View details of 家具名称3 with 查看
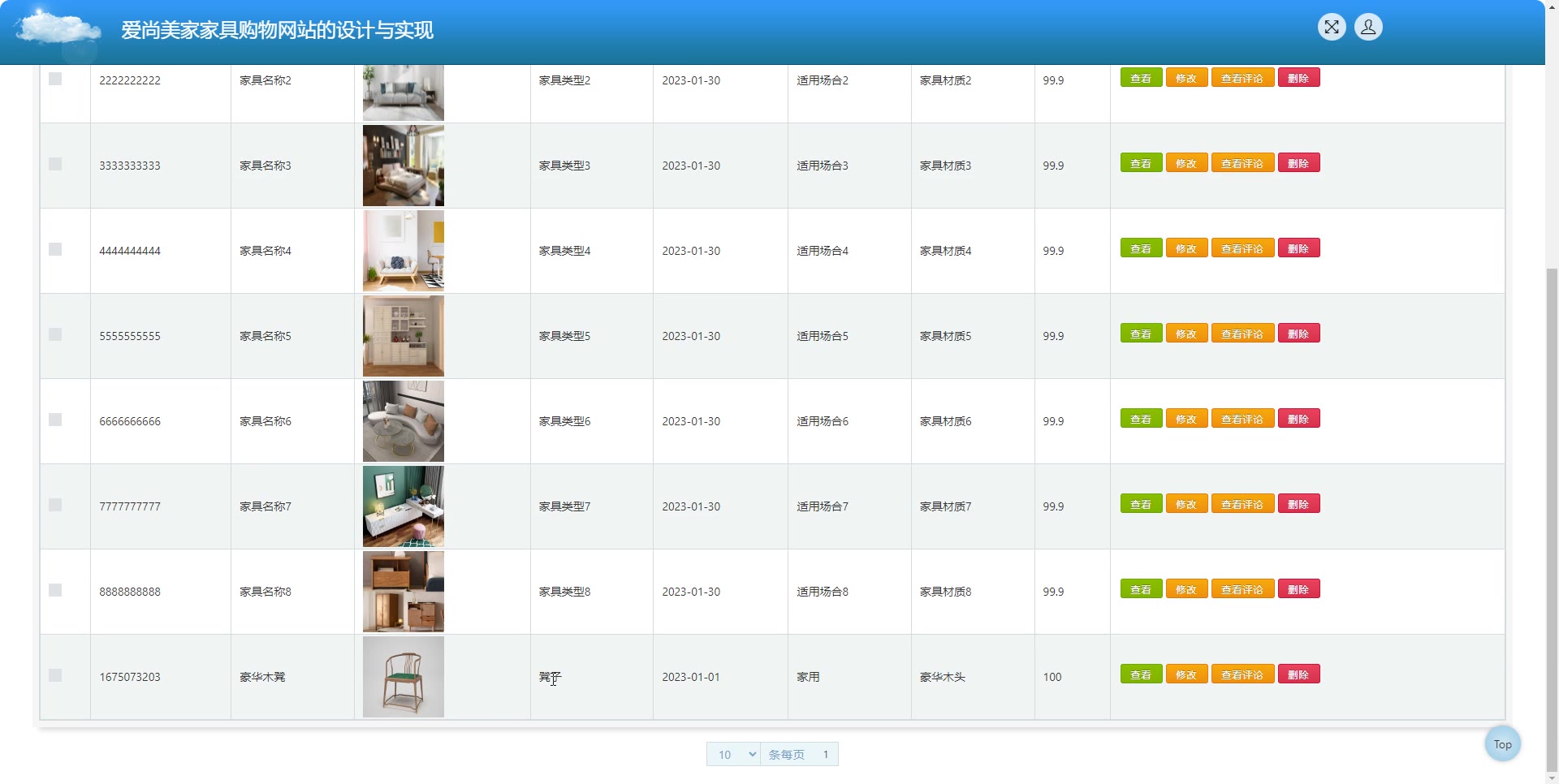 [x=1141, y=163]
